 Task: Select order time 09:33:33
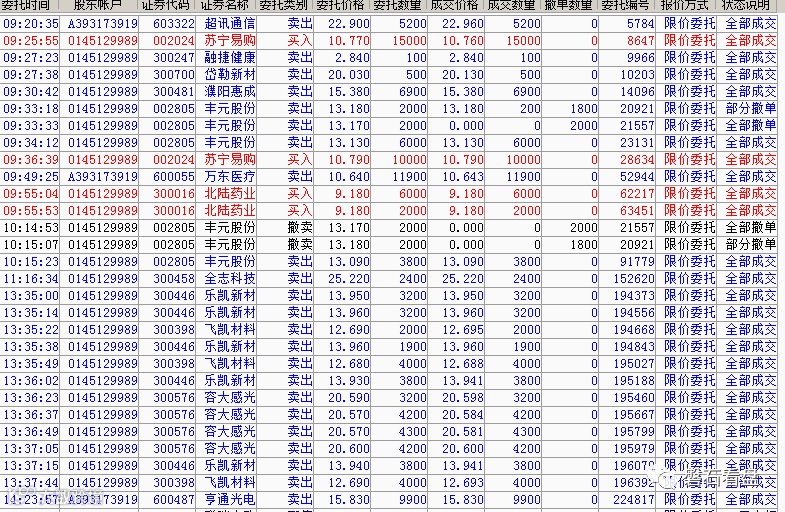(x=31, y=126)
